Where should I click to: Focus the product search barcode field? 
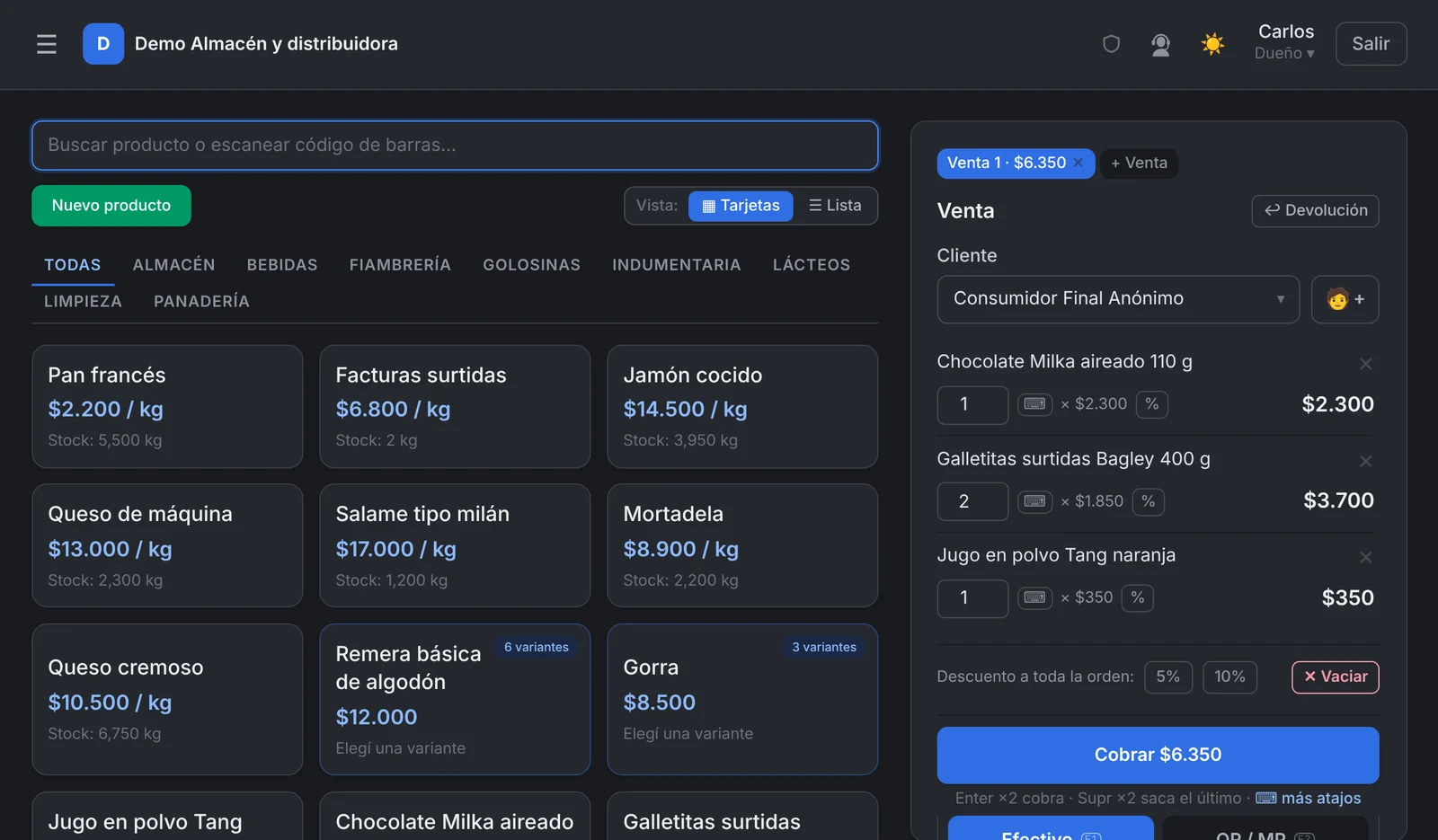455,146
